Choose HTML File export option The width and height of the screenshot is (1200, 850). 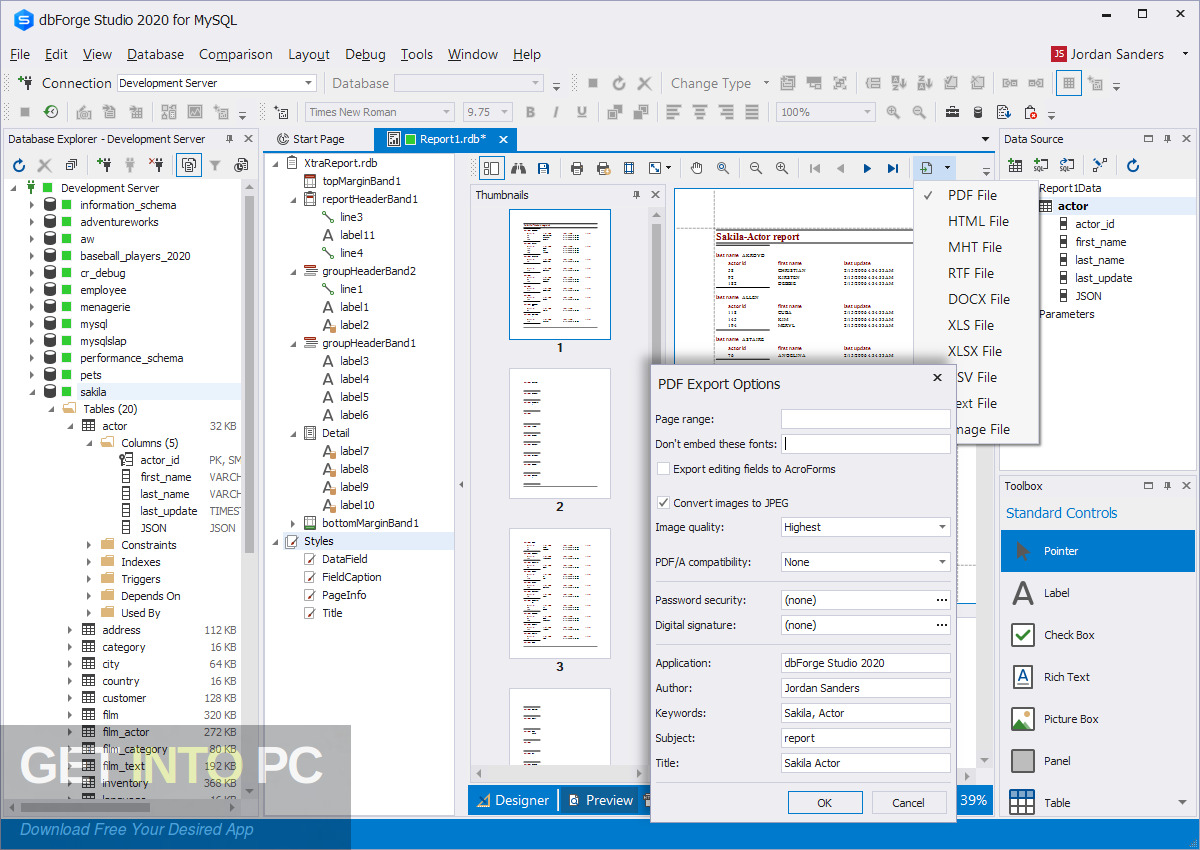click(x=977, y=221)
